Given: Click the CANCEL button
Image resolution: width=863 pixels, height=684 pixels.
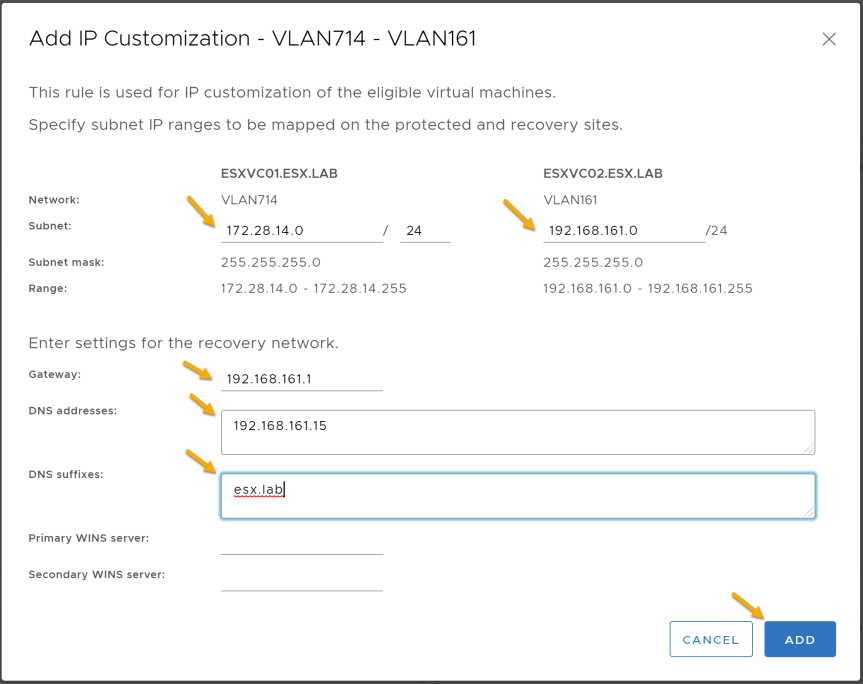Looking at the screenshot, I should coord(711,639).
